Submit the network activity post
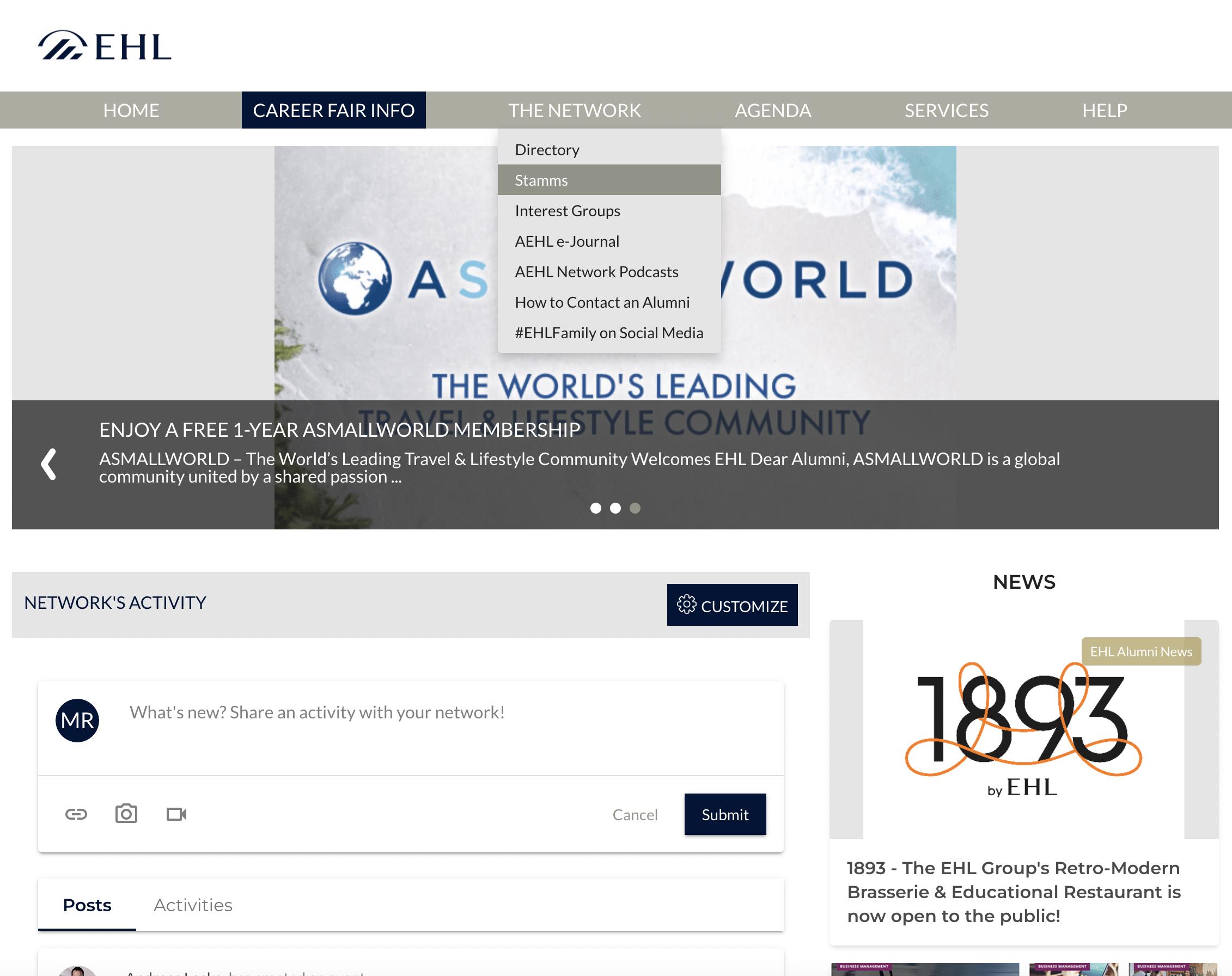Image resolution: width=1232 pixels, height=976 pixels. pyautogui.click(x=724, y=814)
